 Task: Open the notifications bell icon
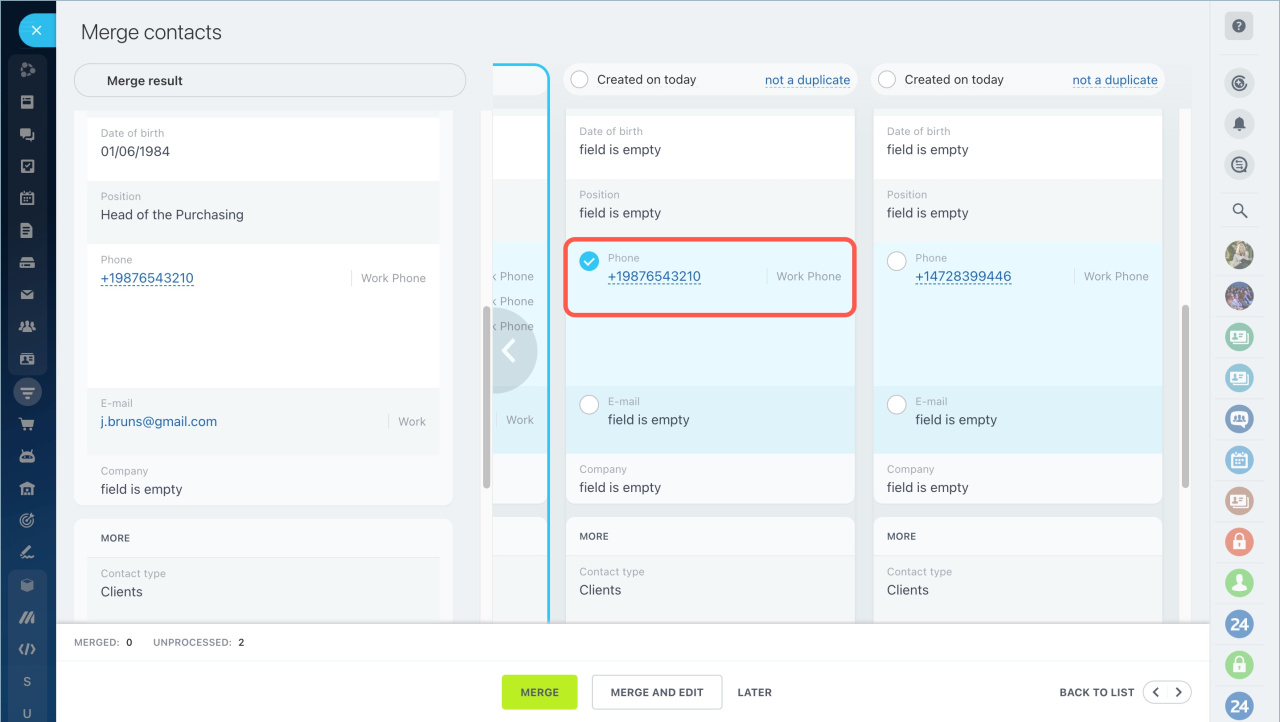click(1239, 124)
